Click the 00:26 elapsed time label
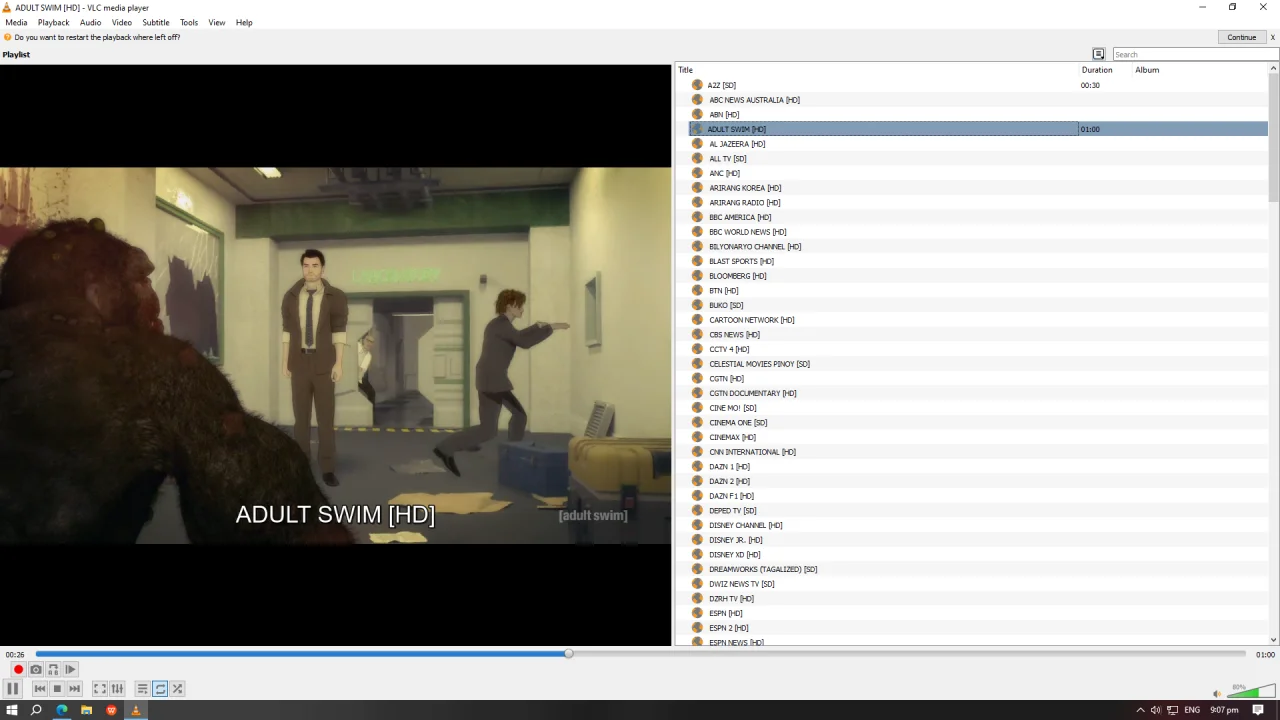Viewport: 1280px width, 720px height. (x=15, y=655)
